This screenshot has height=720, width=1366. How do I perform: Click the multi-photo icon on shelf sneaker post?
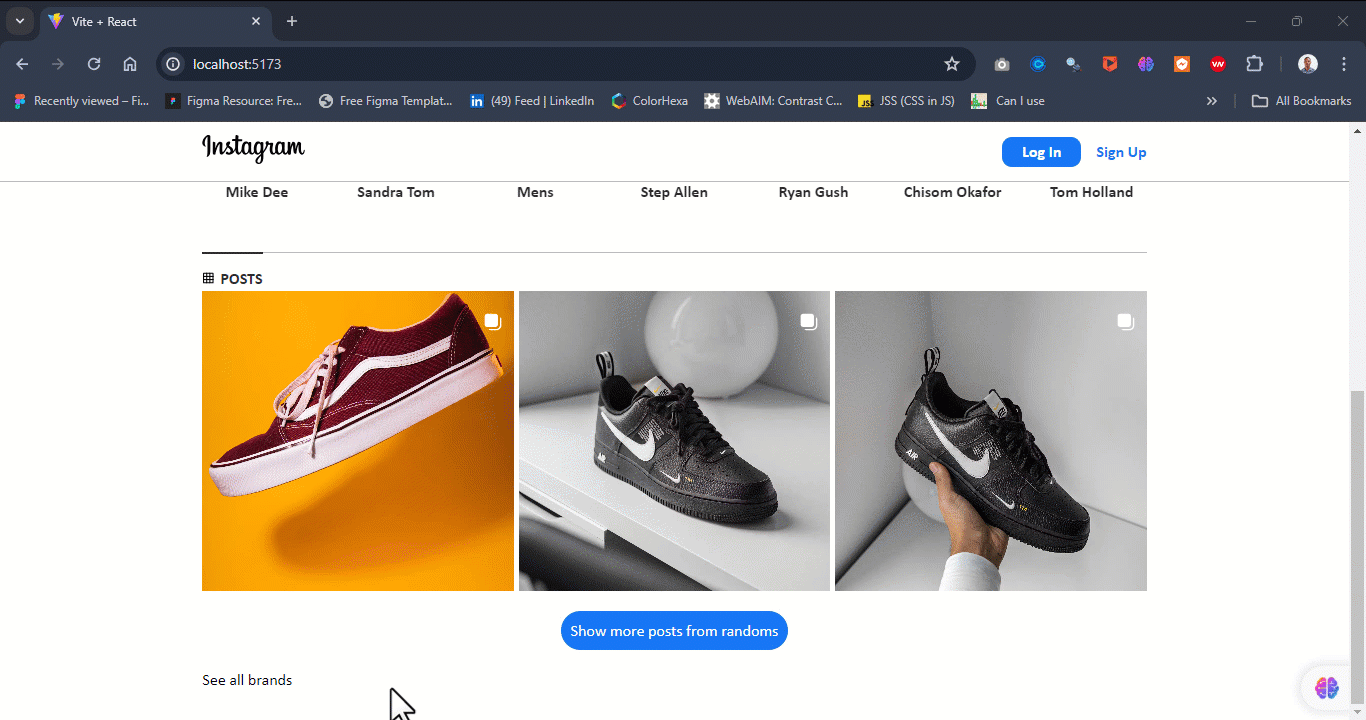tap(808, 321)
